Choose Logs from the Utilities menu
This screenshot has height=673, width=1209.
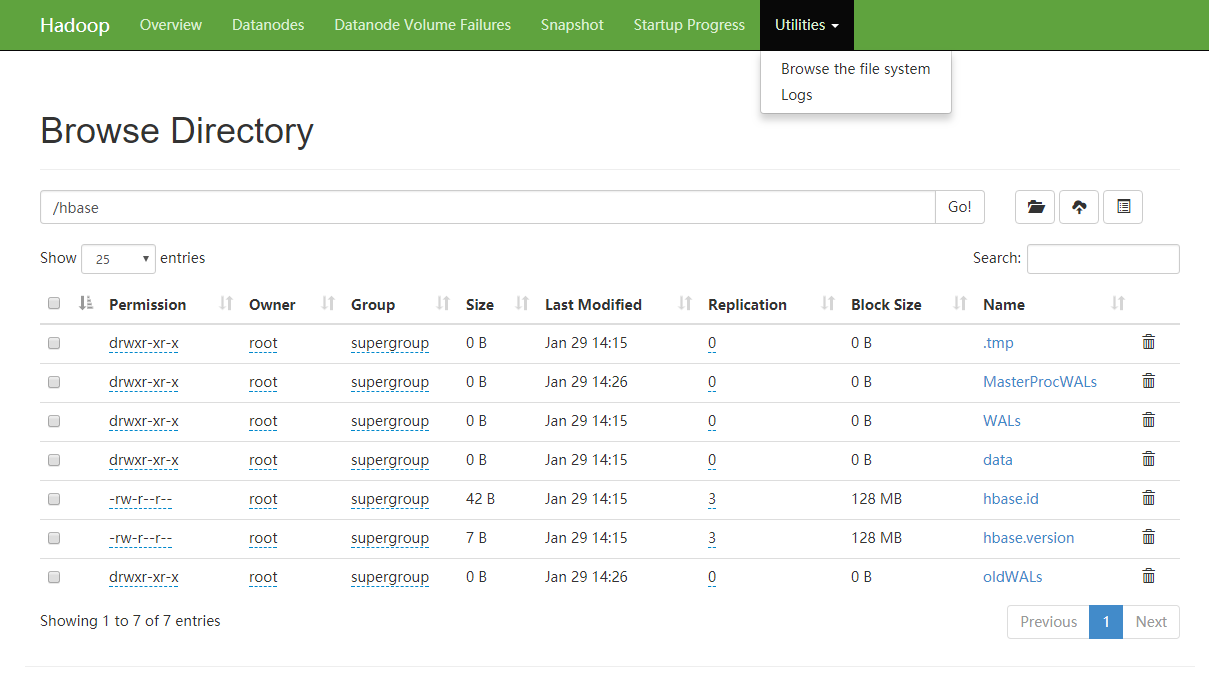tap(797, 95)
